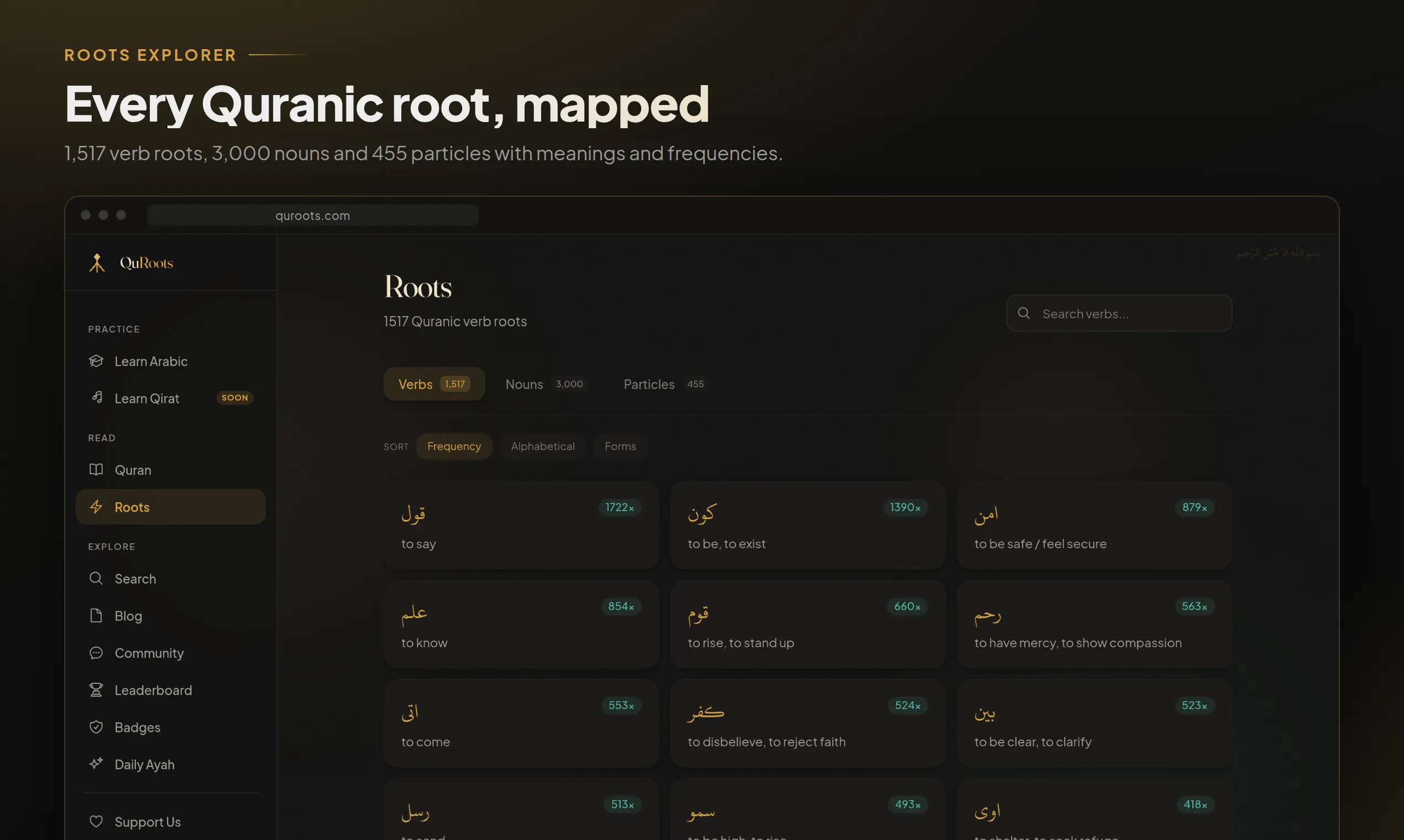The image size is (1404, 840).
Task: Click the Badges shield icon
Action: (96, 727)
